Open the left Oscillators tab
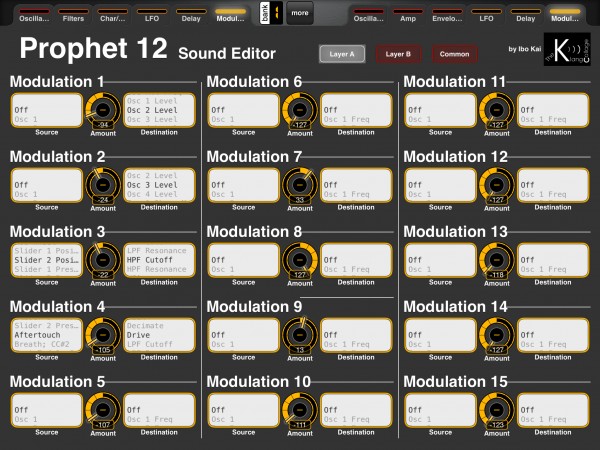The width and height of the screenshot is (600, 450). [x=34, y=15]
